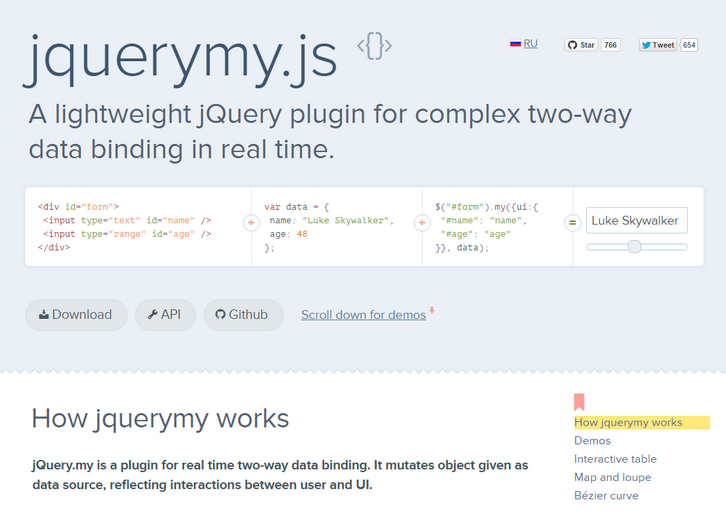
Task: Switch language via the RU link
Action: tap(530, 44)
